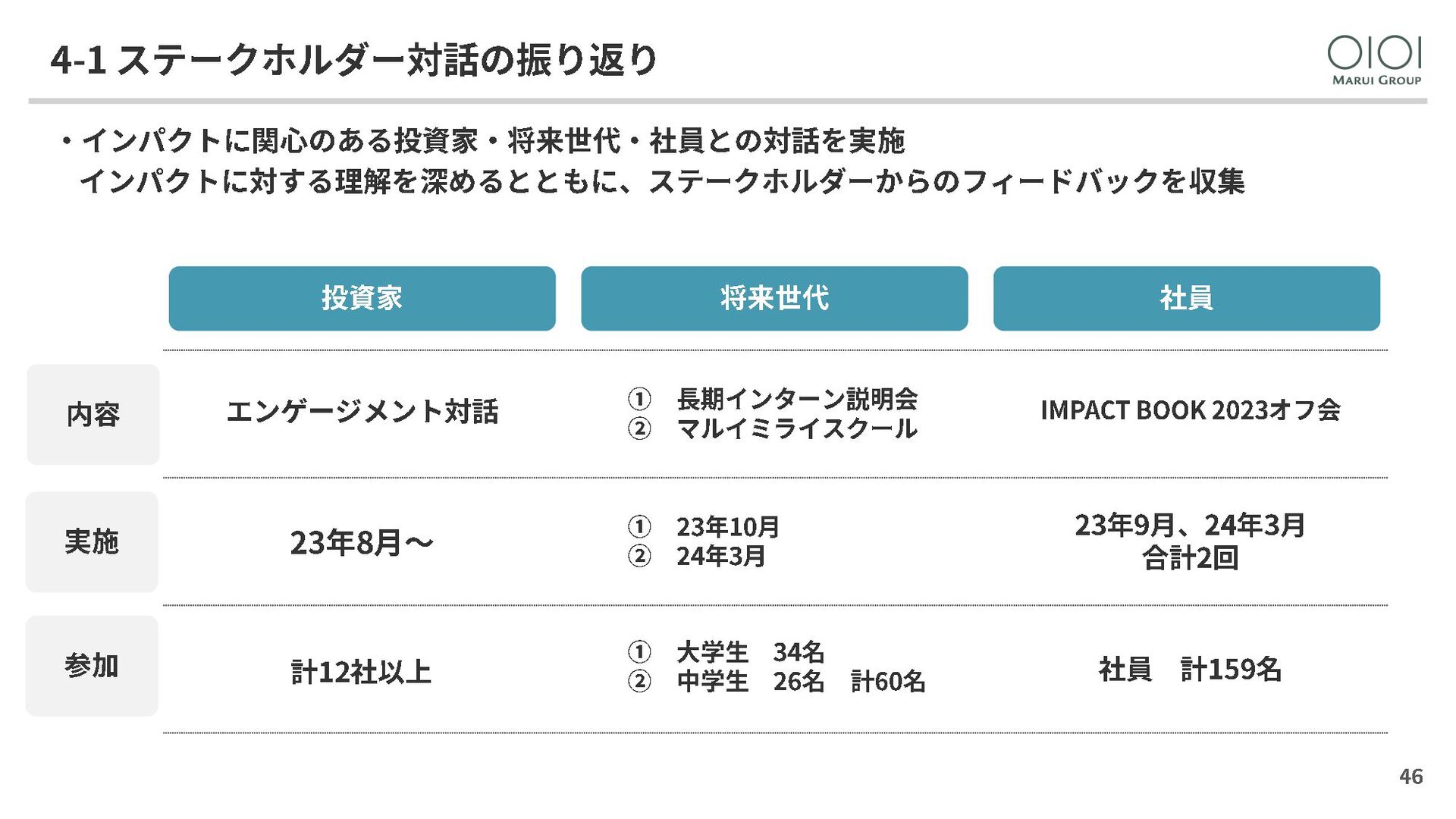The width and height of the screenshot is (1456, 819).
Task: Click the Marui Group logo
Action: [1374, 61]
